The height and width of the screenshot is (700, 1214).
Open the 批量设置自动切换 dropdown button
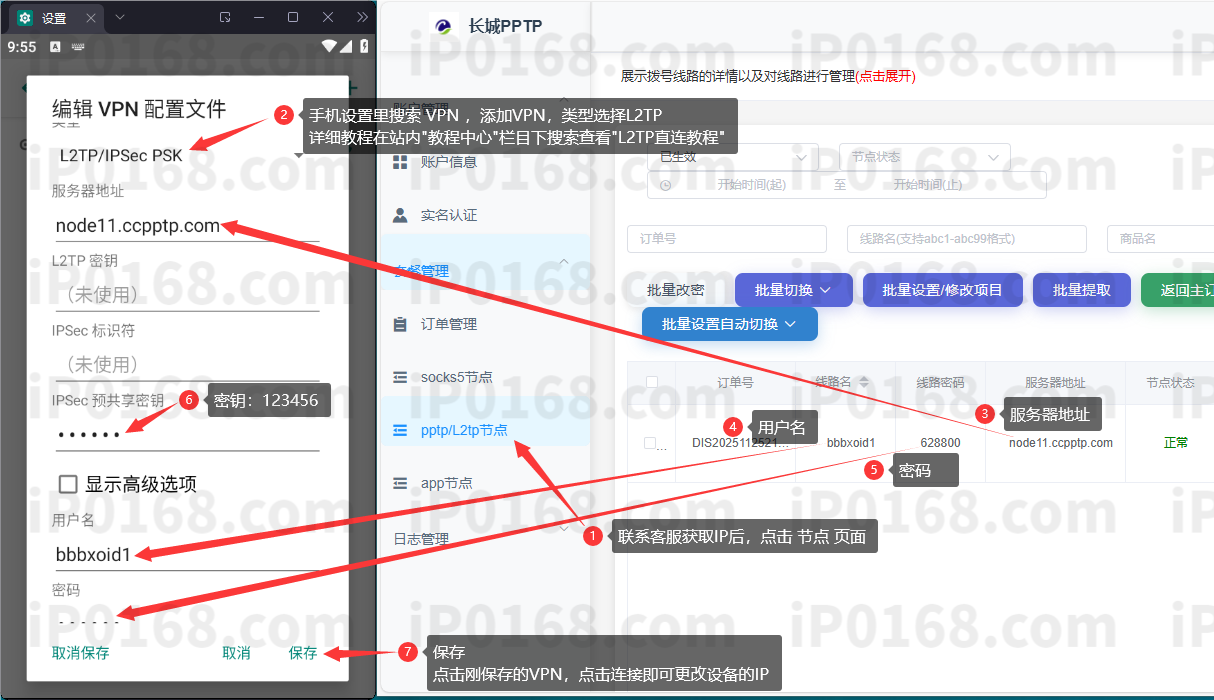click(729, 324)
